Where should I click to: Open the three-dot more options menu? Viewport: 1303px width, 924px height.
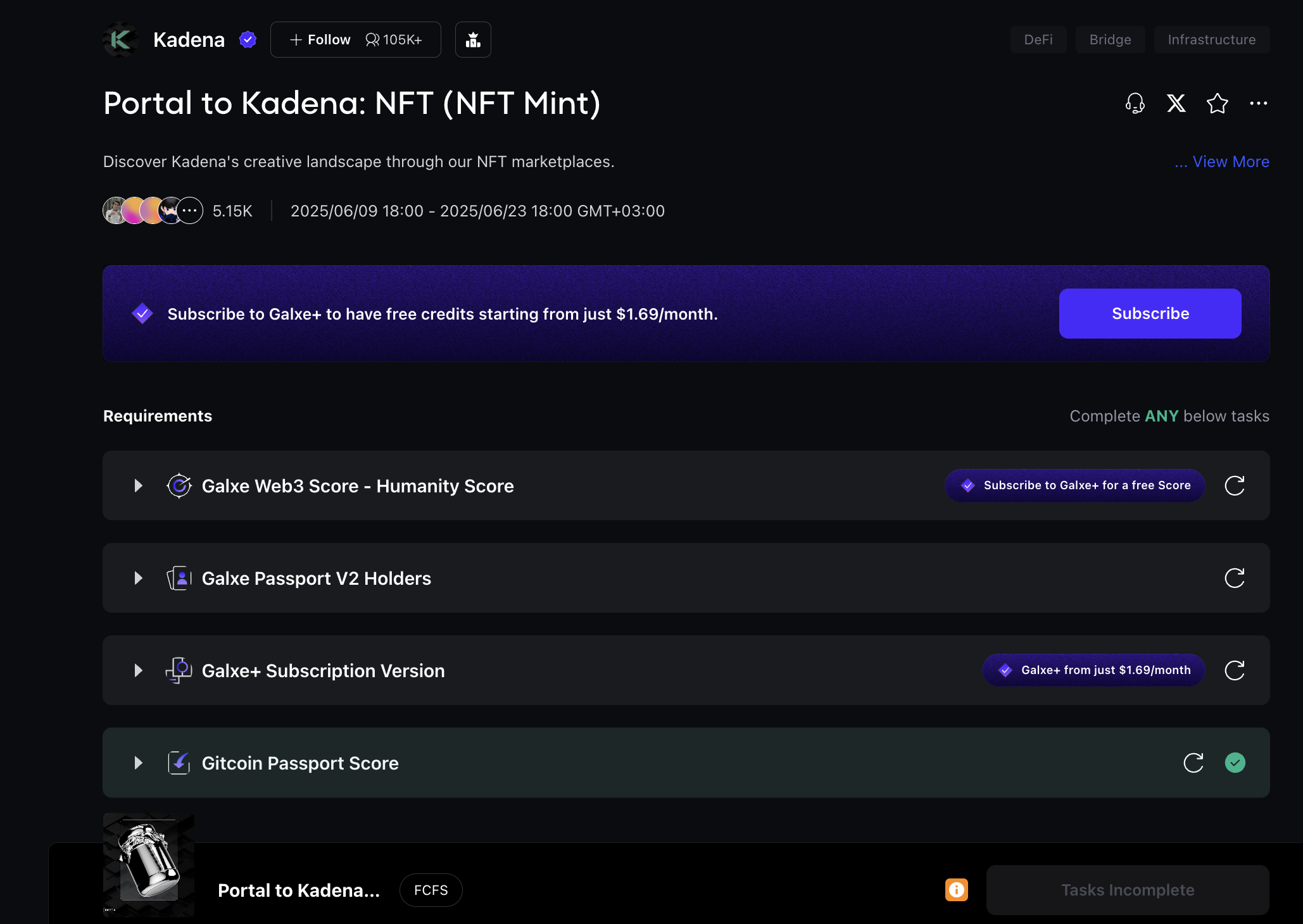1259,103
